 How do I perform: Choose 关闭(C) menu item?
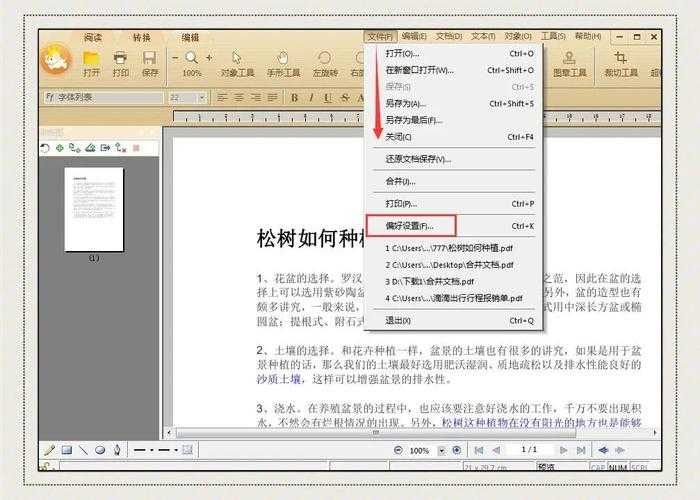pyautogui.click(x=454, y=137)
